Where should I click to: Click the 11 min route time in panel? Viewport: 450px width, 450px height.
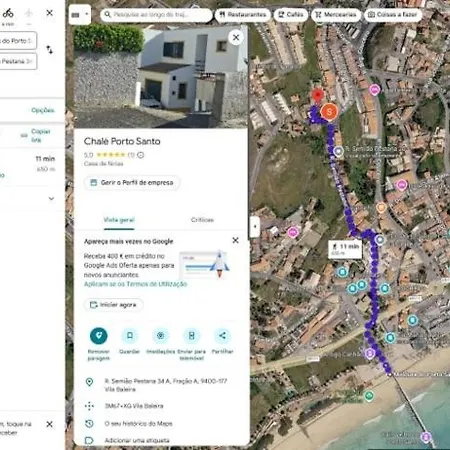point(45,159)
